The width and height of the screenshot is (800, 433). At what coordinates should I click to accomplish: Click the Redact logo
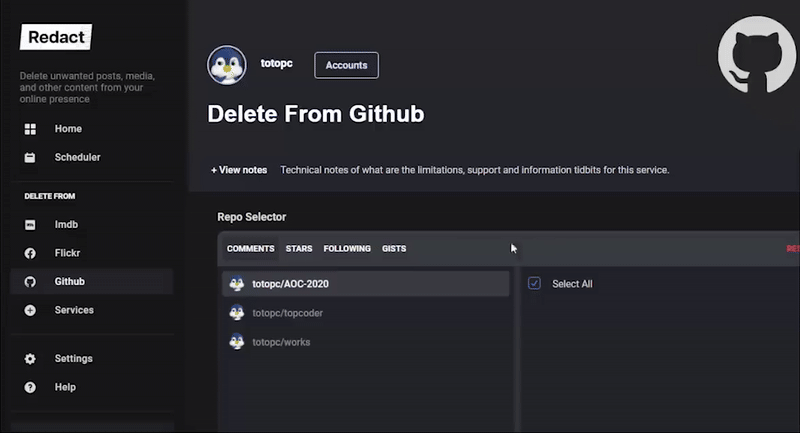pos(56,37)
